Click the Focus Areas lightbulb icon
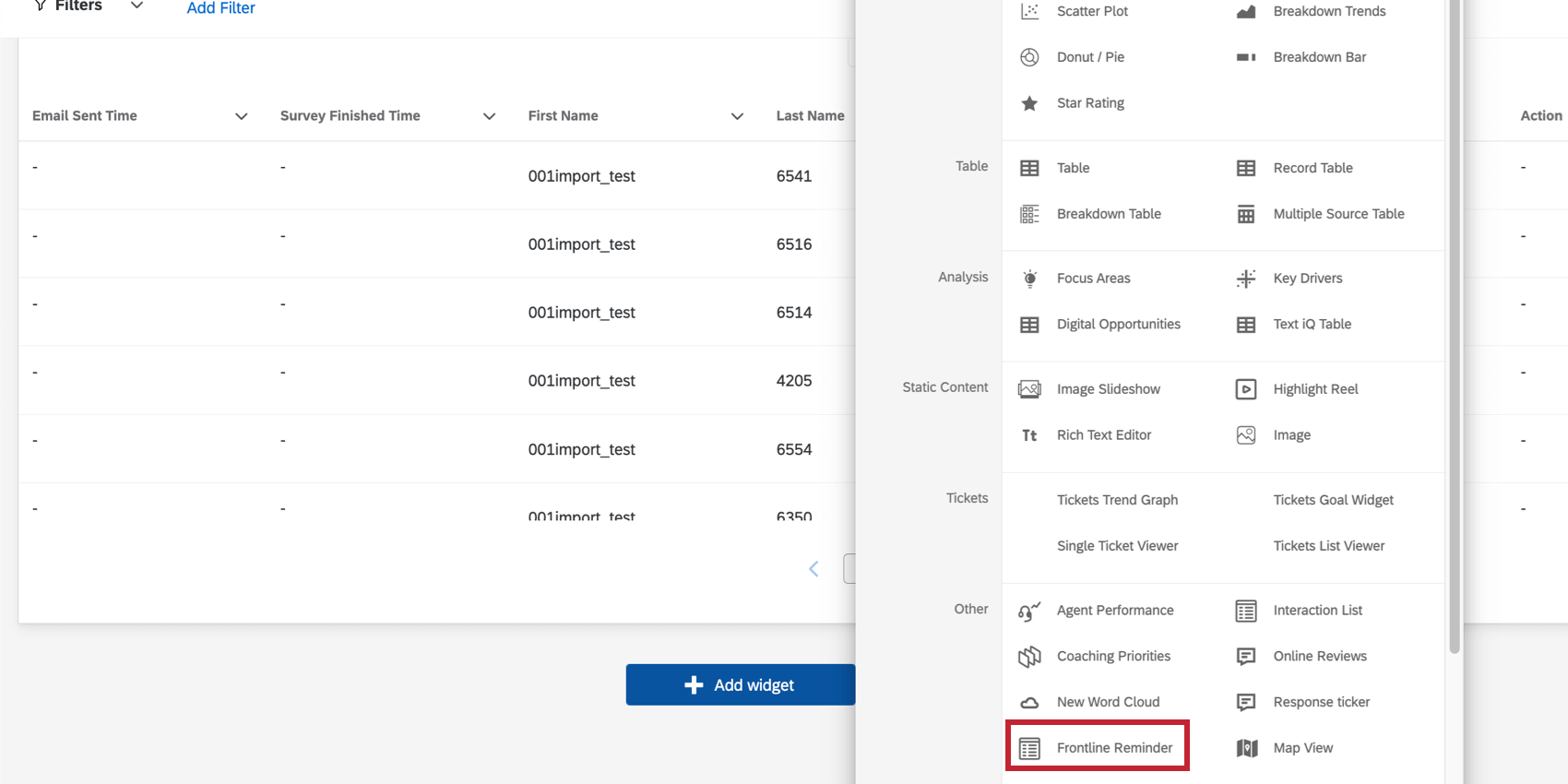 [1029, 279]
